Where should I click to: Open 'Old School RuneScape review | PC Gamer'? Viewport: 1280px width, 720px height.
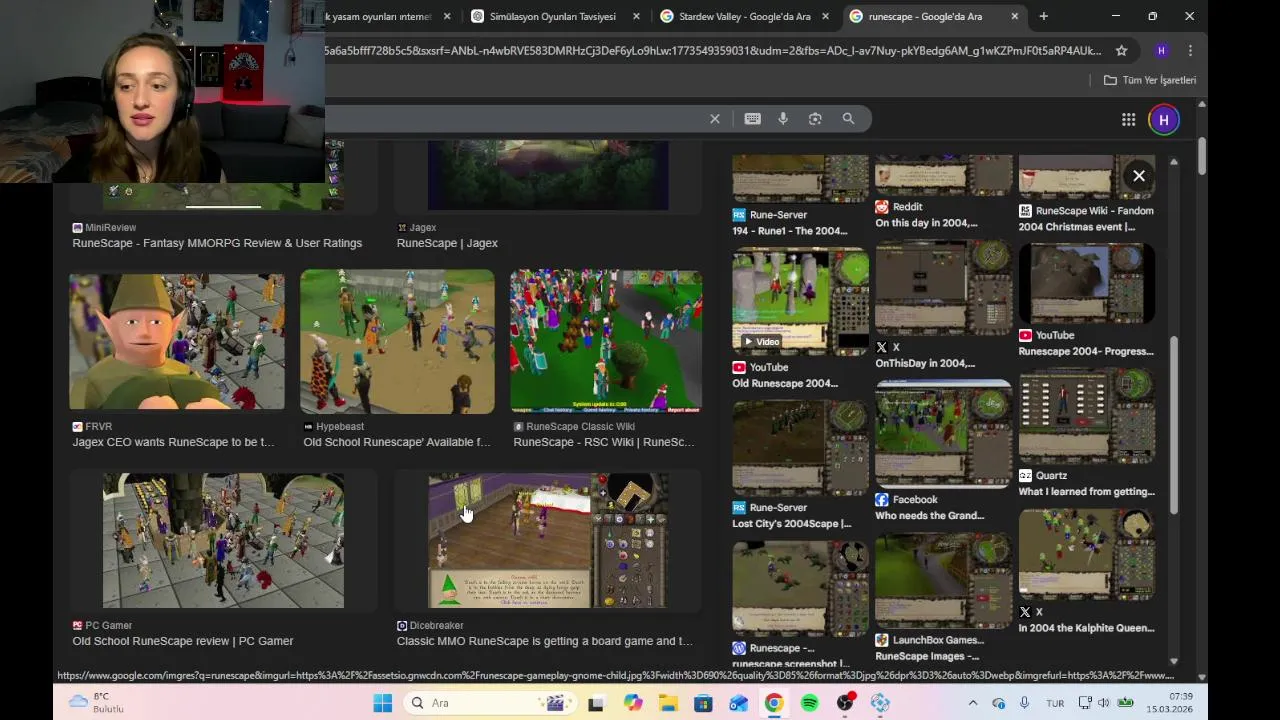(183, 641)
